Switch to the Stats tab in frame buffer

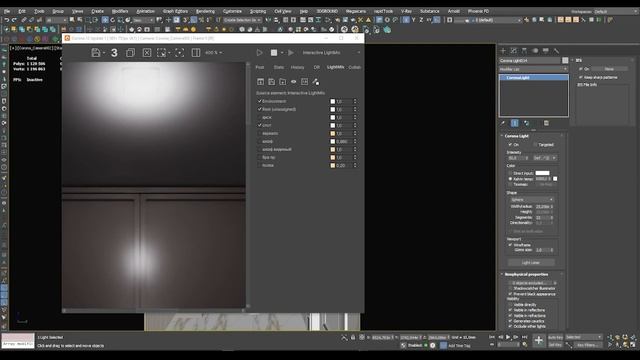click(x=279, y=67)
